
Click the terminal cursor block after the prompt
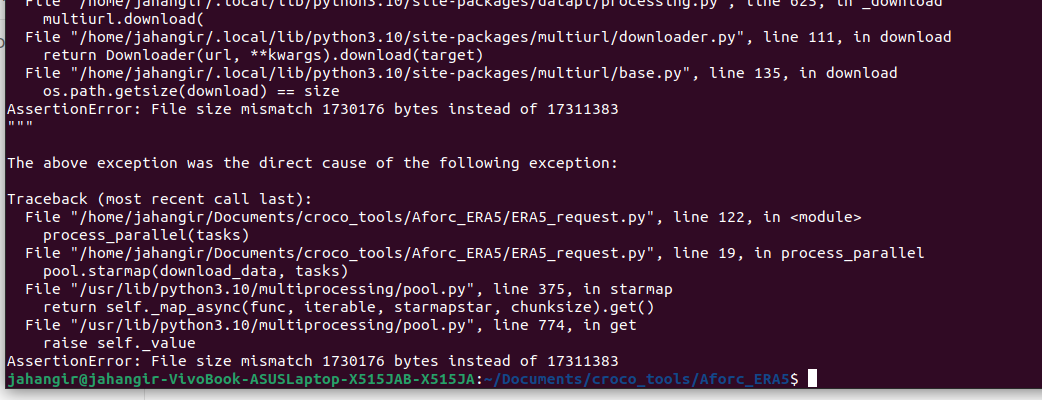[812, 379]
